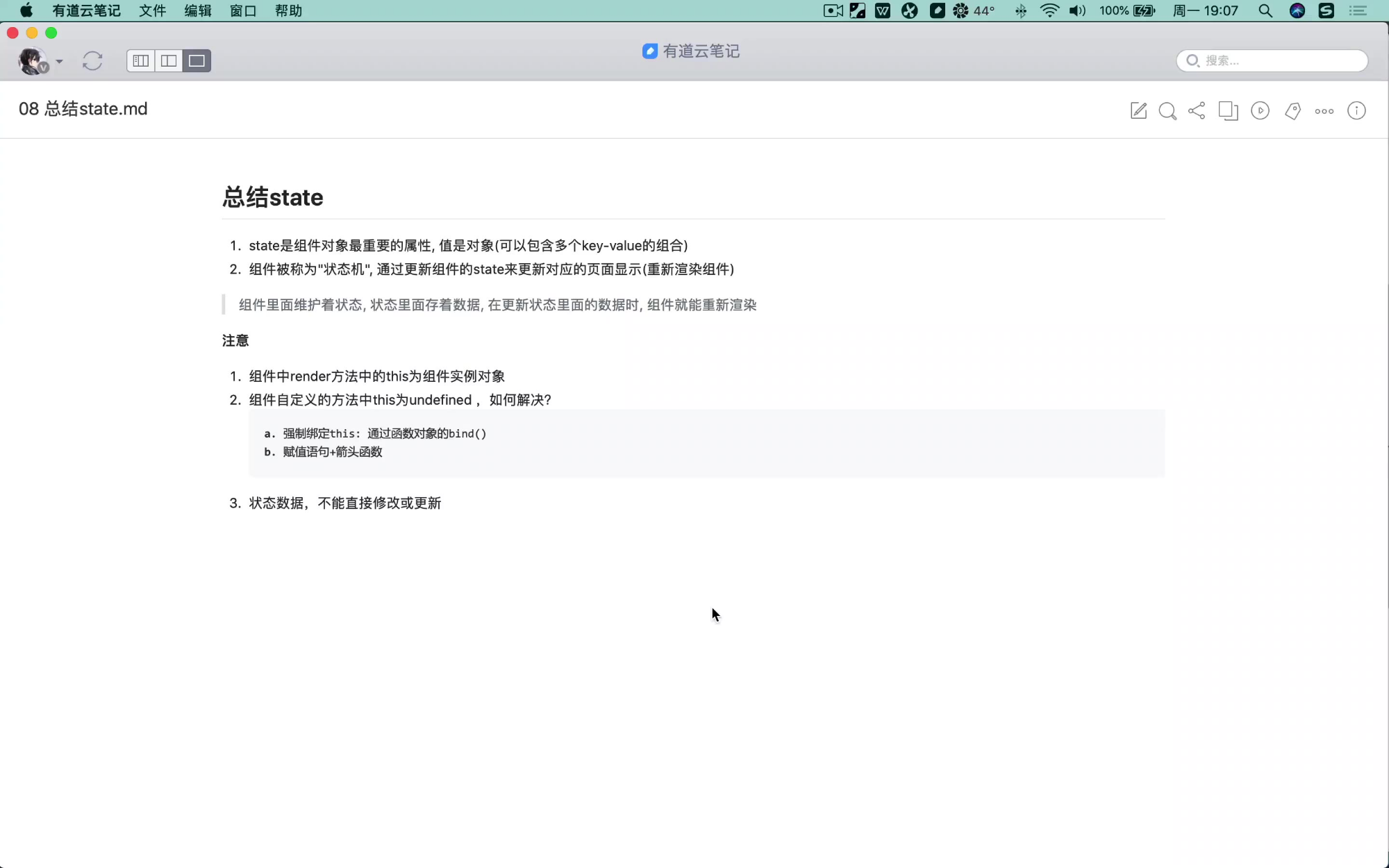
Task: Click the edit note pencil icon
Action: [1138, 111]
